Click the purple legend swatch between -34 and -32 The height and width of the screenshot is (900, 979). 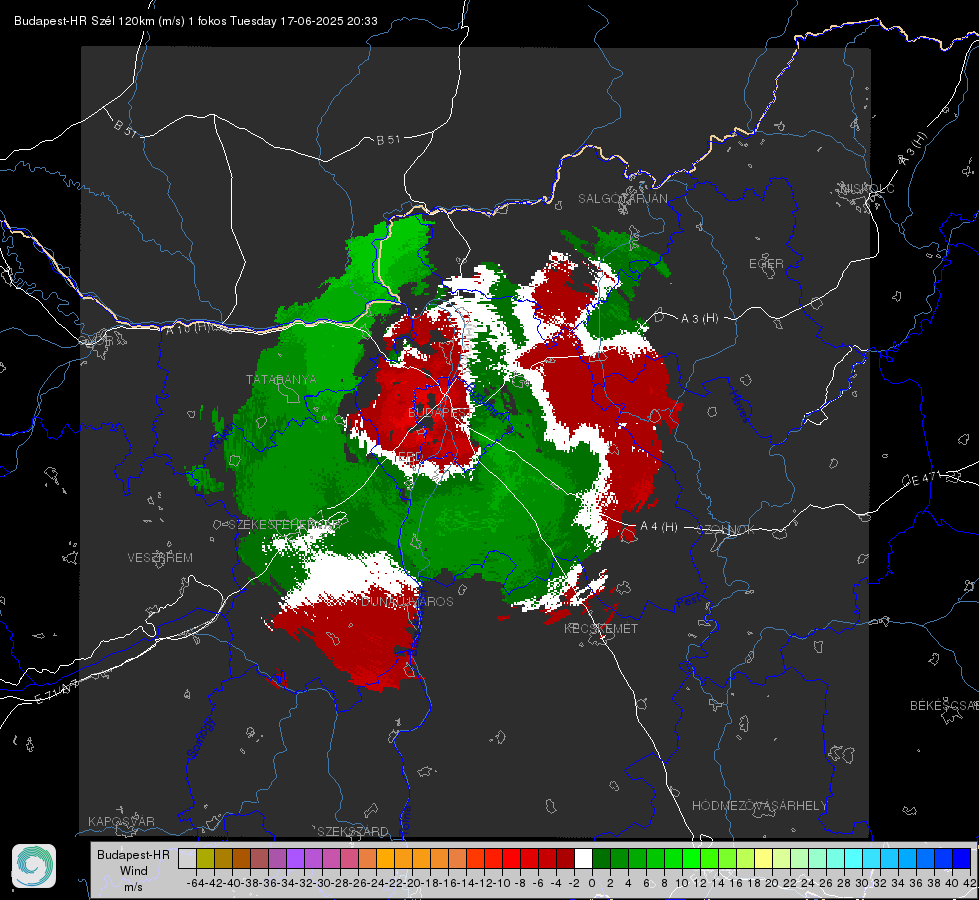point(295,858)
